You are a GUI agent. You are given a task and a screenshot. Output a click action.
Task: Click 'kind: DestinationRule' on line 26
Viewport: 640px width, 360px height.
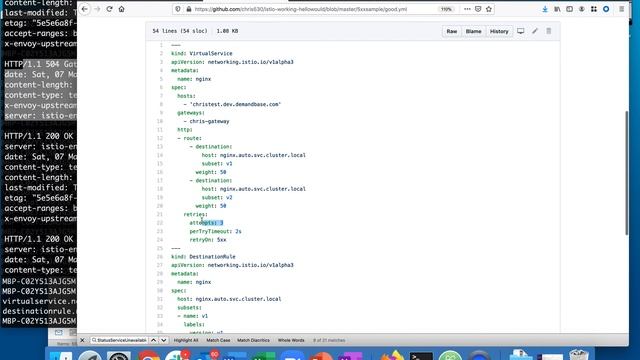(203, 257)
